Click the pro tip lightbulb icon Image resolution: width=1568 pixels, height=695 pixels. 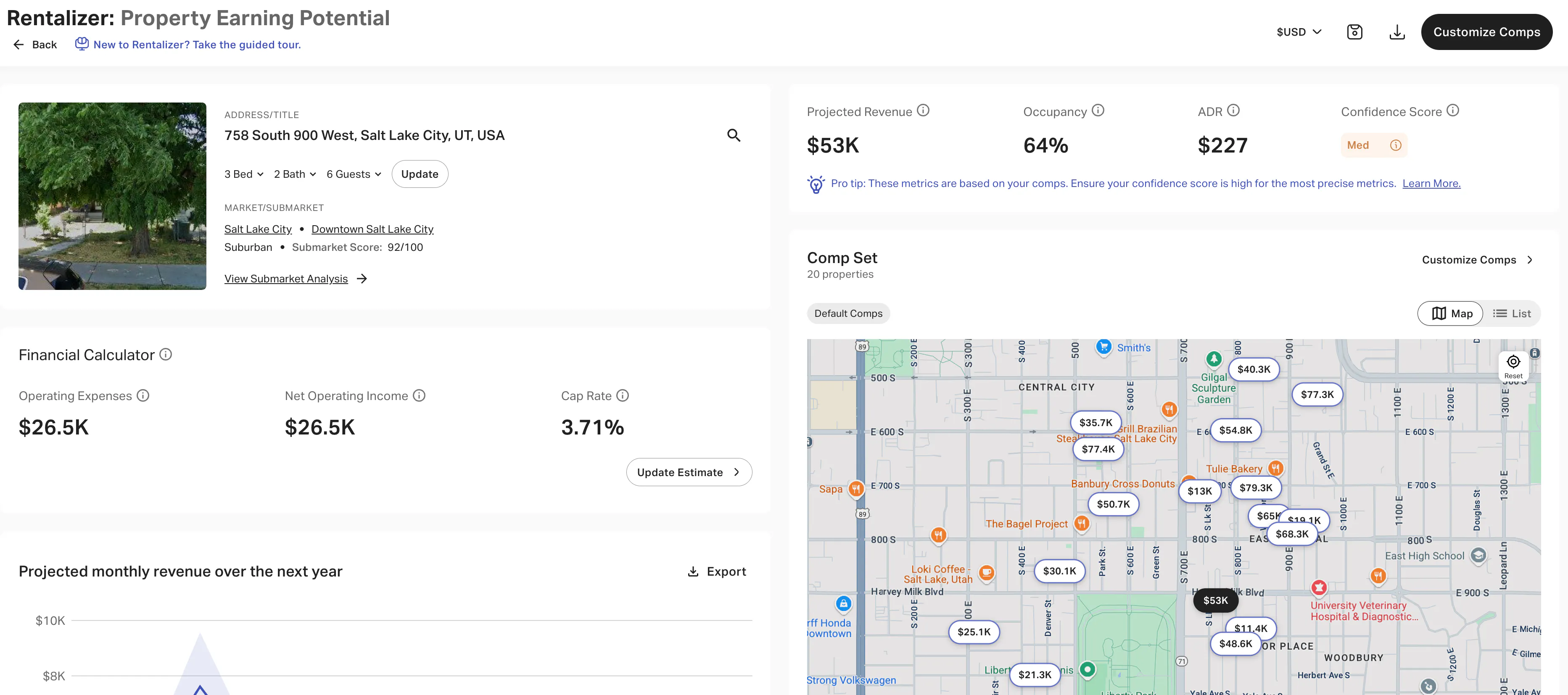click(x=816, y=184)
